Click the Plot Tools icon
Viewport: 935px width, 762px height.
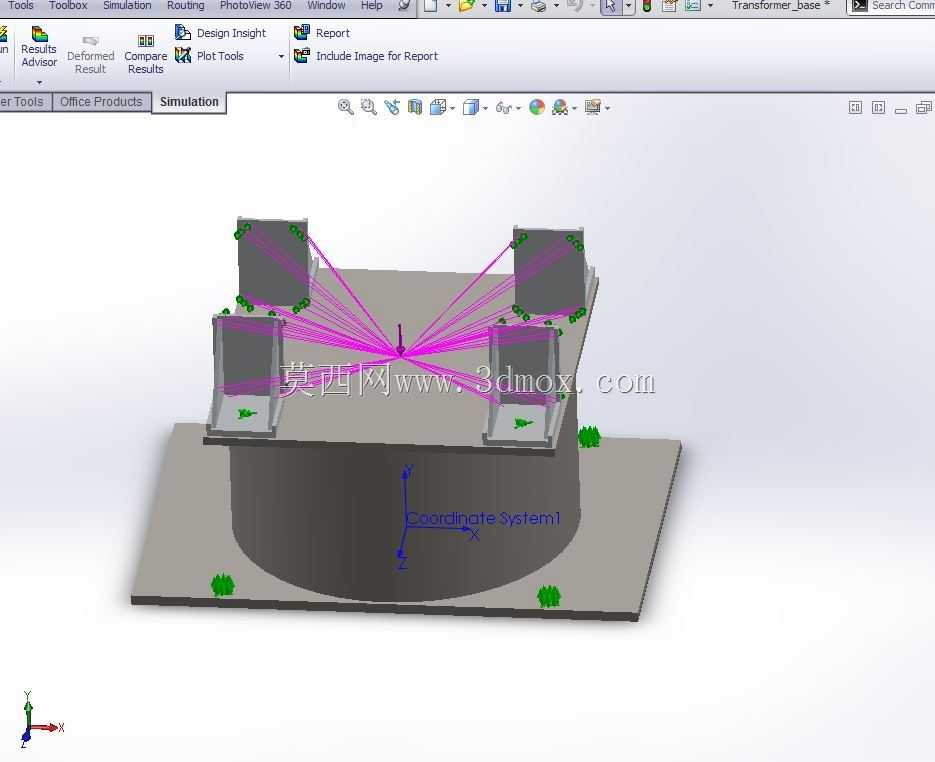point(183,55)
